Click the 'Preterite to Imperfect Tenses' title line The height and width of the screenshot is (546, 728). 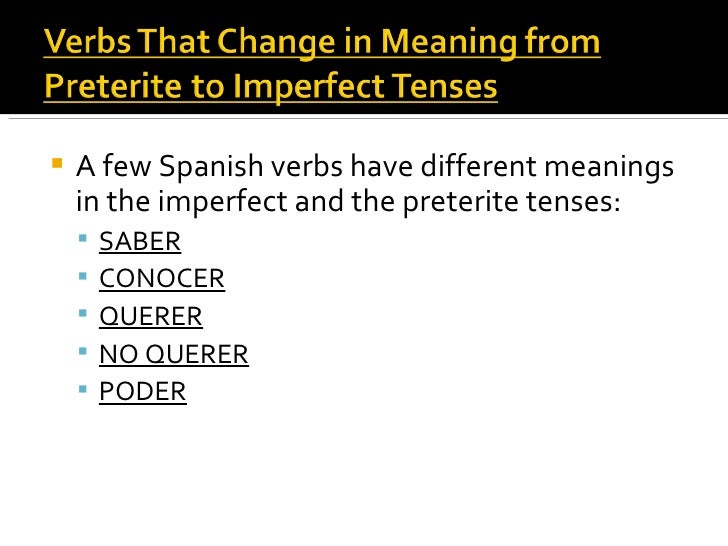click(270, 86)
